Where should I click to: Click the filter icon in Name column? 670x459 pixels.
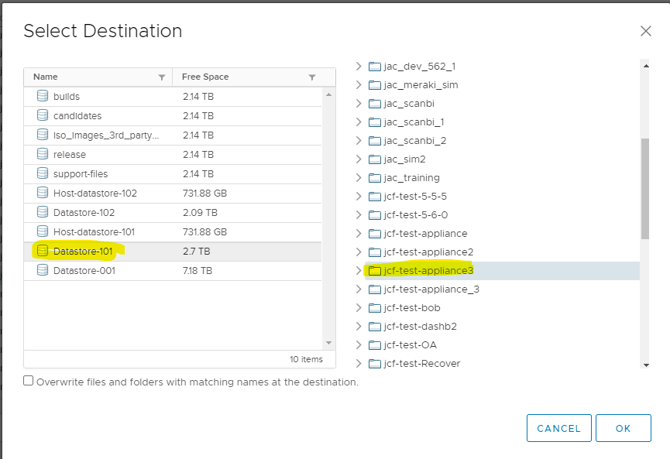(x=162, y=77)
